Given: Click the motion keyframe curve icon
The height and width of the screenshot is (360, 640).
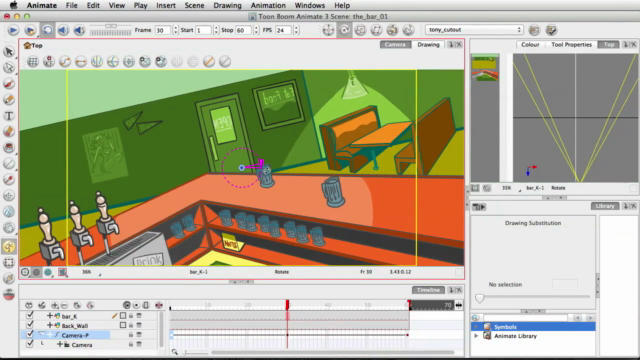Looking at the screenshot, I should pyautogui.click(x=65, y=62).
